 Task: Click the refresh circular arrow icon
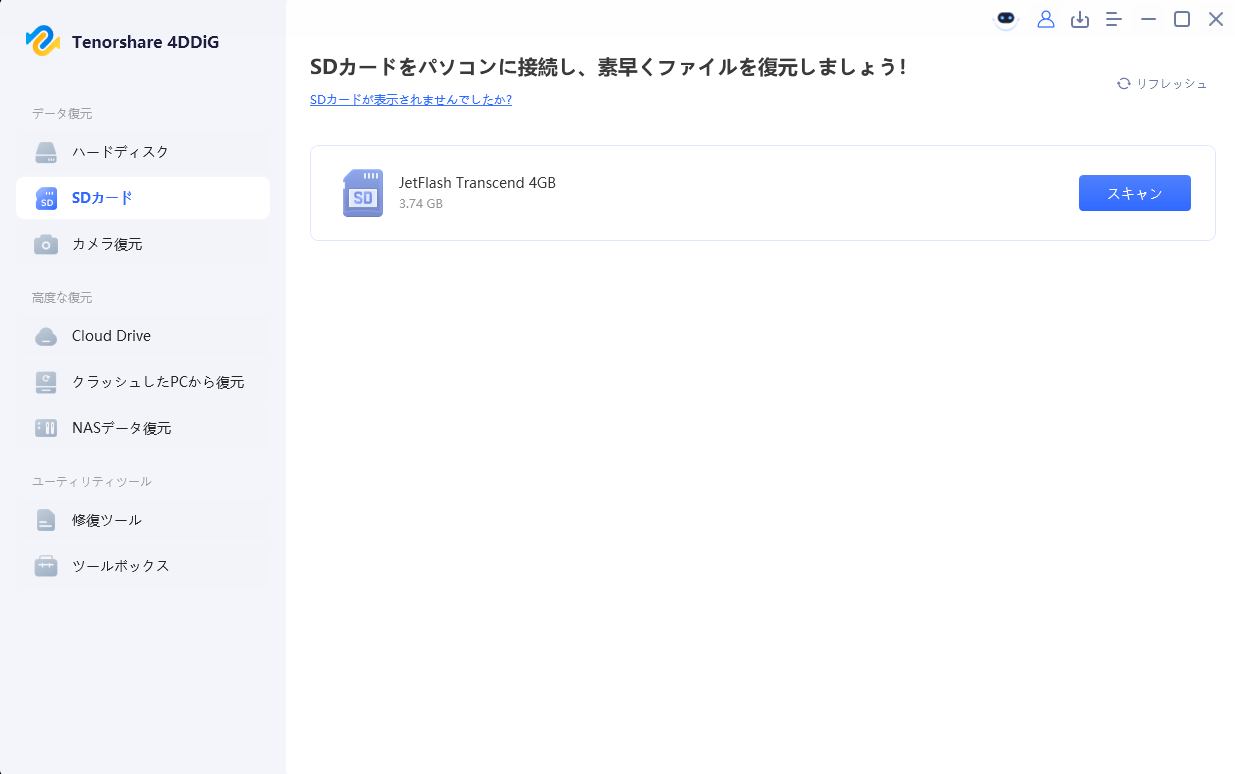(x=1124, y=84)
